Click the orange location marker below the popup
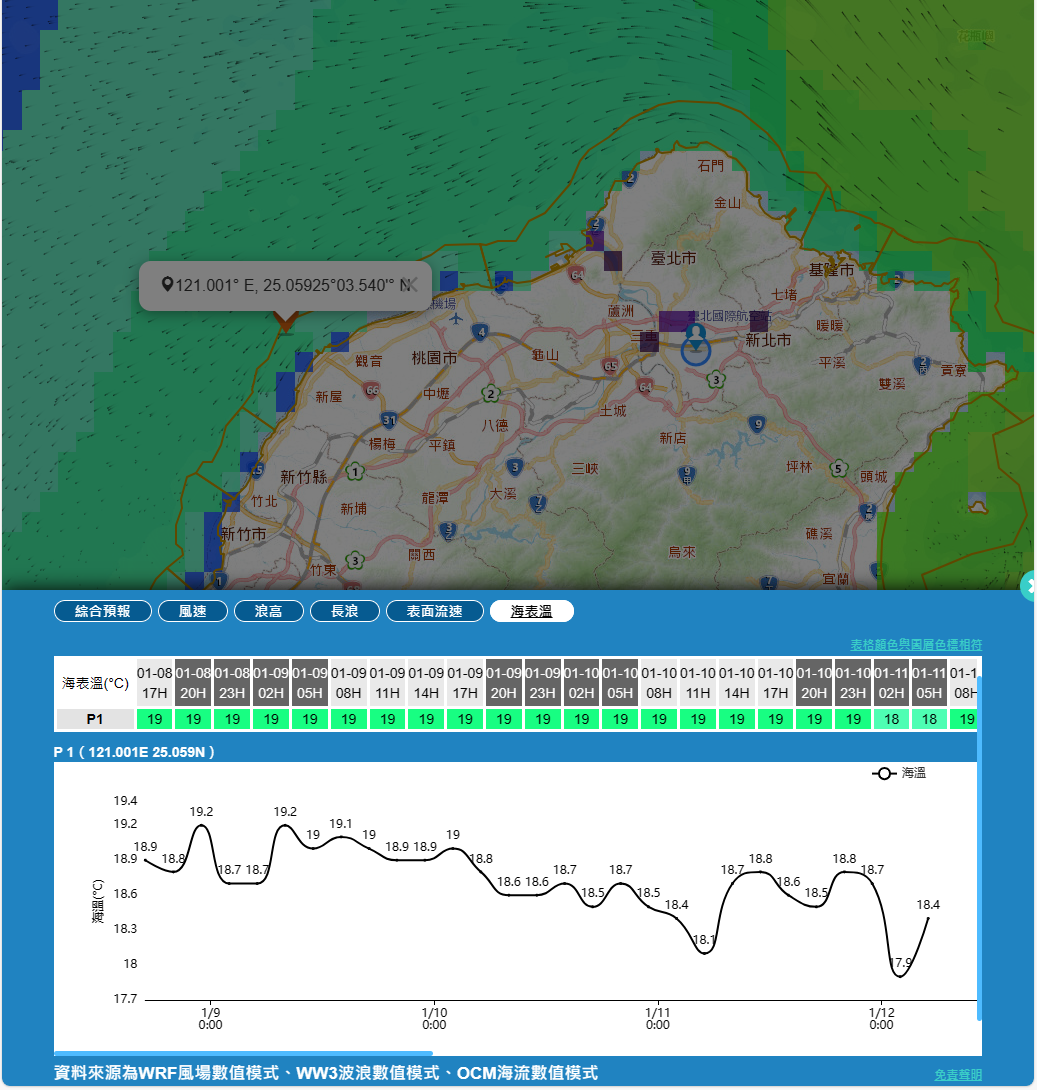 pyautogui.click(x=285, y=320)
